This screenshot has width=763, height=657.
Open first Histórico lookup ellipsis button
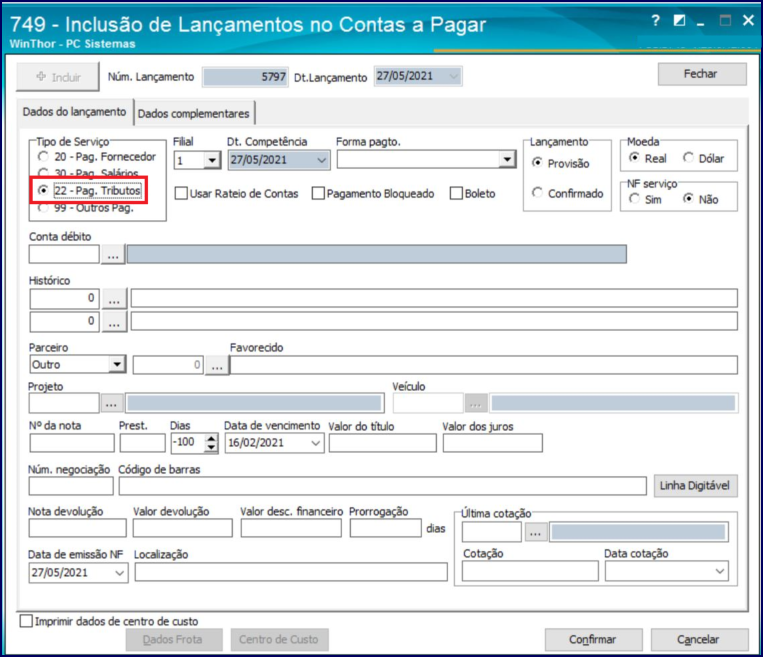point(114,299)
